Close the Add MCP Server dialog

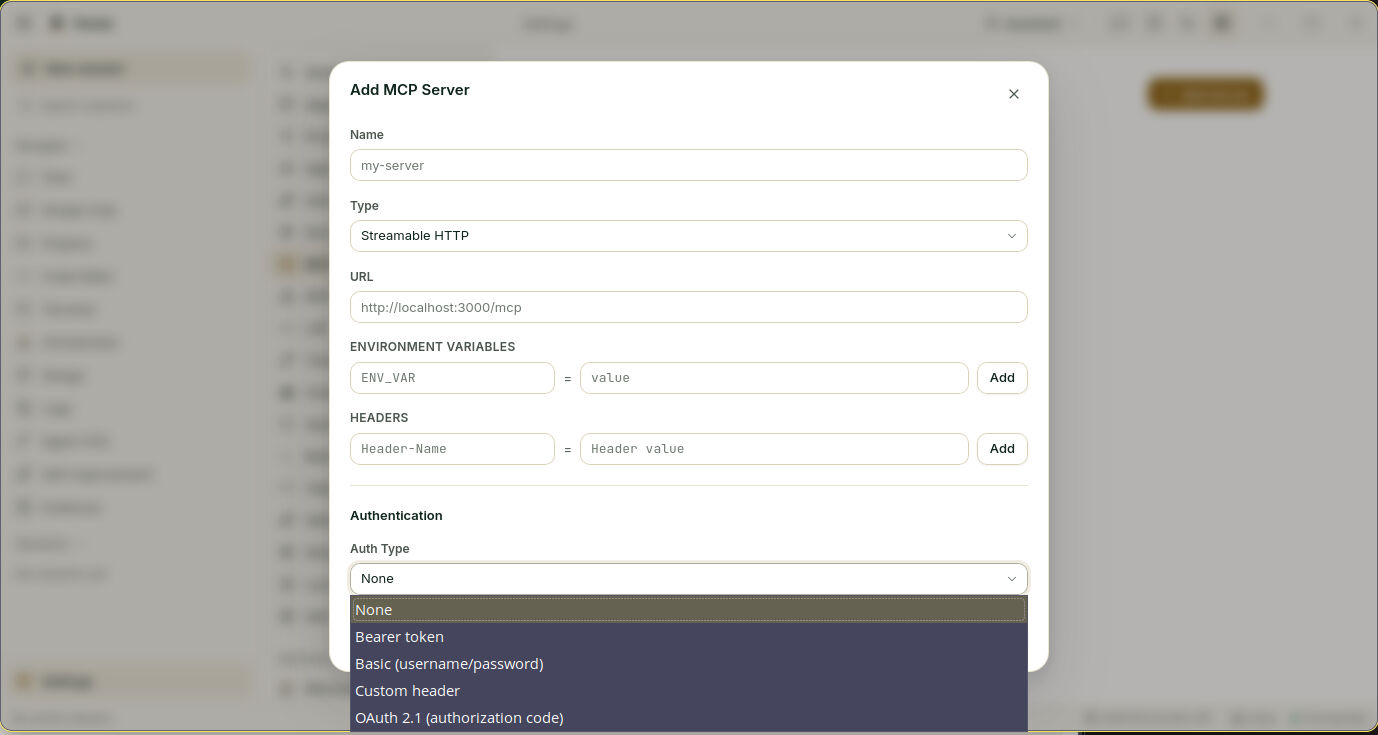point(1013,94)
